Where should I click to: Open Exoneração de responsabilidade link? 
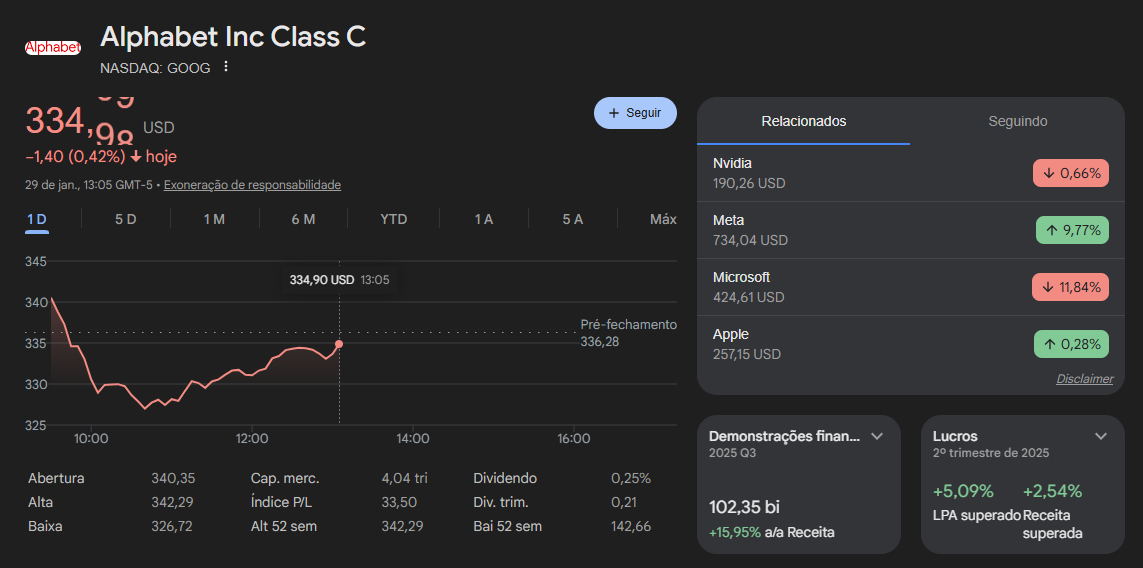tap(252, 185)
